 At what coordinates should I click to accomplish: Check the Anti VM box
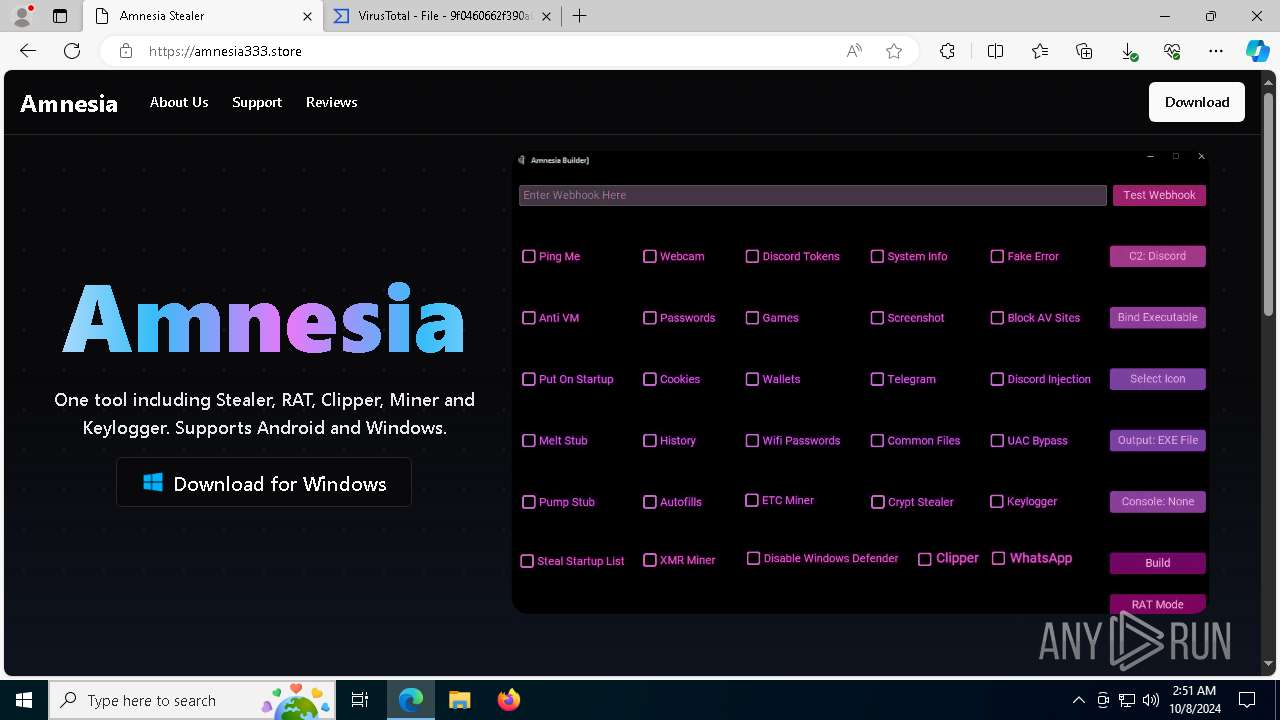click(529, 318)
